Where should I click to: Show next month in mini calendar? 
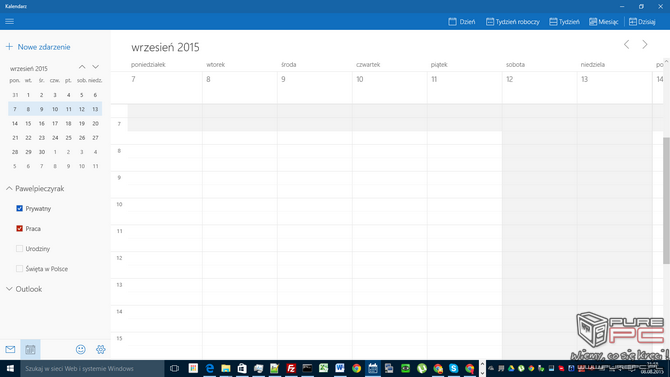click(x=95, y=67)
